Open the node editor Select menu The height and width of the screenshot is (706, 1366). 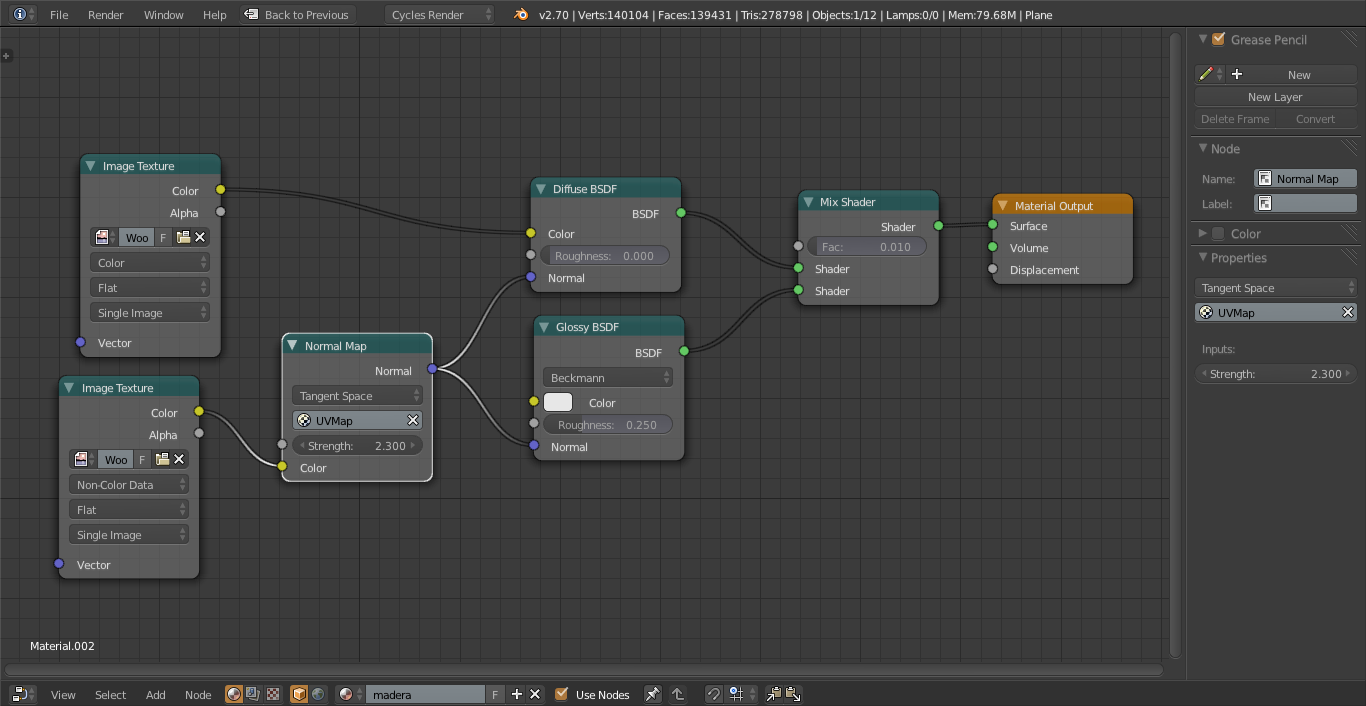click(x=111, y=695)
